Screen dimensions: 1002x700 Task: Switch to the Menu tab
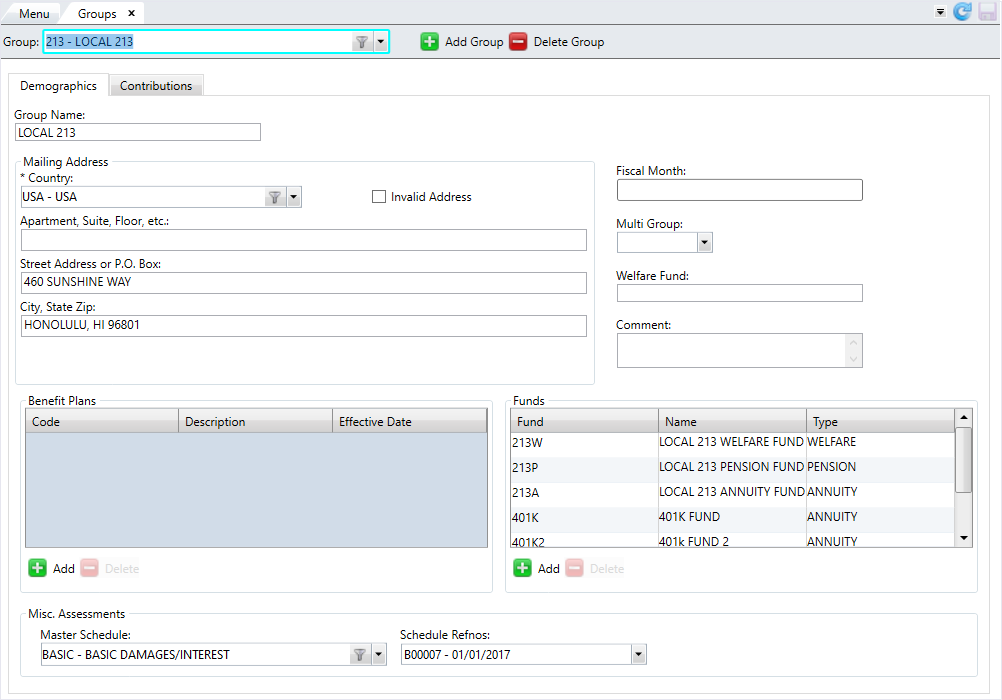34,13
